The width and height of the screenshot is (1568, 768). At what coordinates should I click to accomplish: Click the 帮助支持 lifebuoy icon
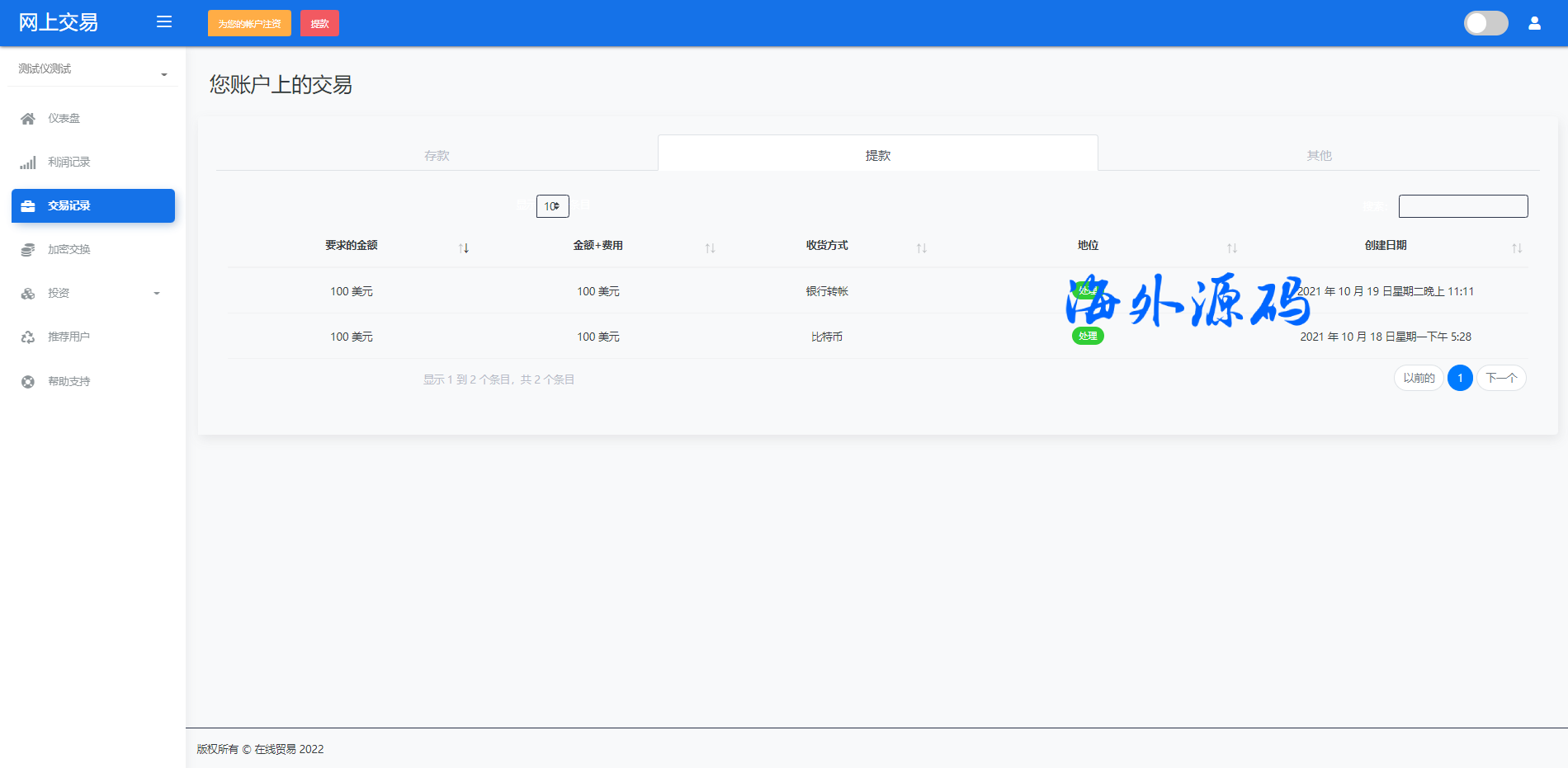coord(28,382)
